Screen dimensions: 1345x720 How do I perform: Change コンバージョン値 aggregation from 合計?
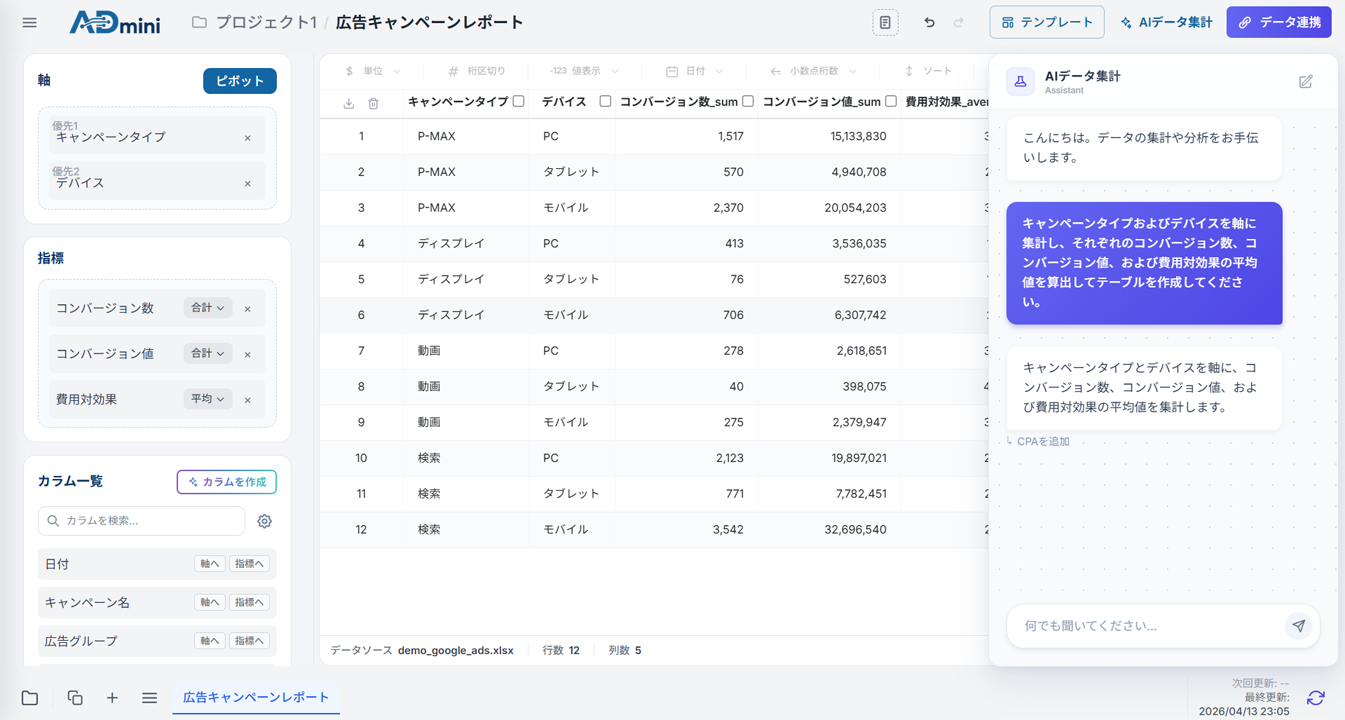[x=208, y=353]
